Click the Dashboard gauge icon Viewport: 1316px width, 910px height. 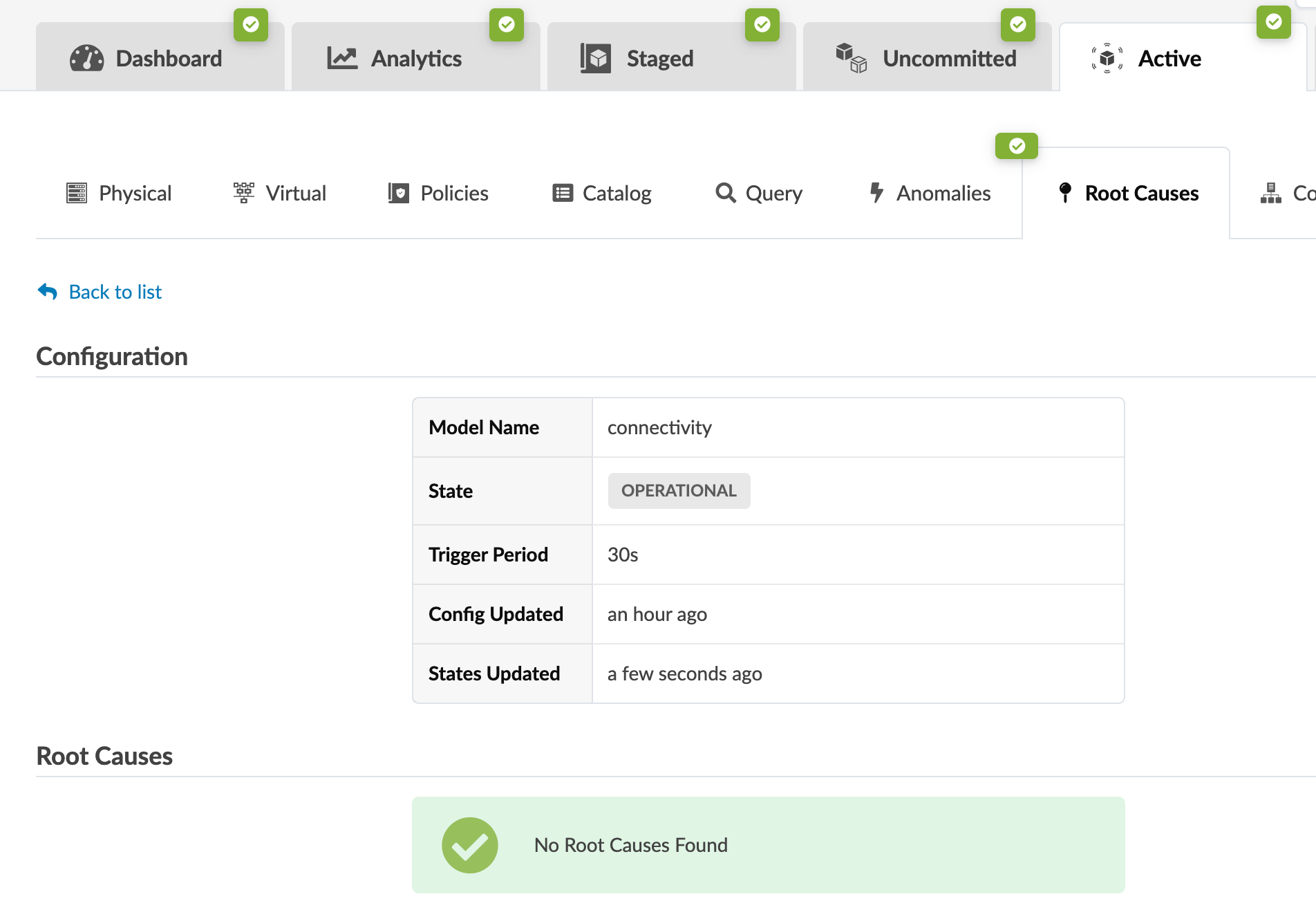click(x=87, y=59)
